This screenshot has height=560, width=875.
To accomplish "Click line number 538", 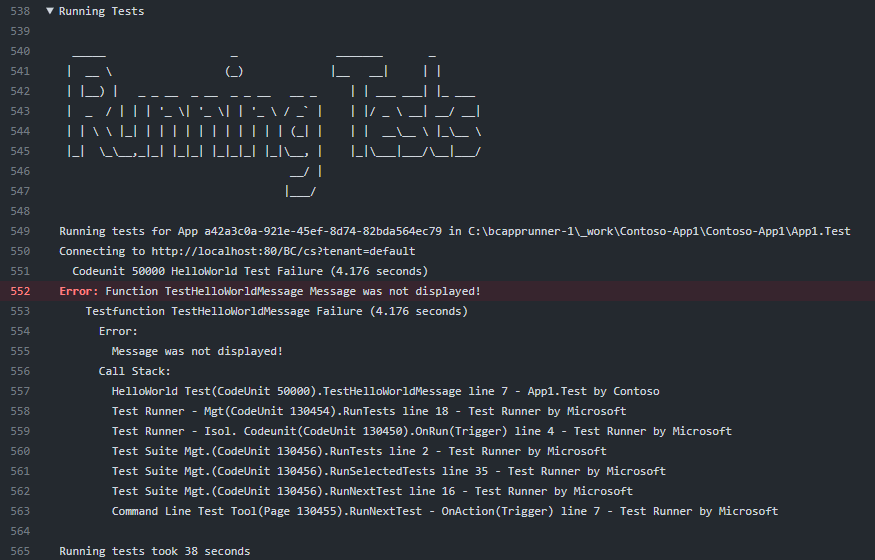I will click(x=20, y=11).
